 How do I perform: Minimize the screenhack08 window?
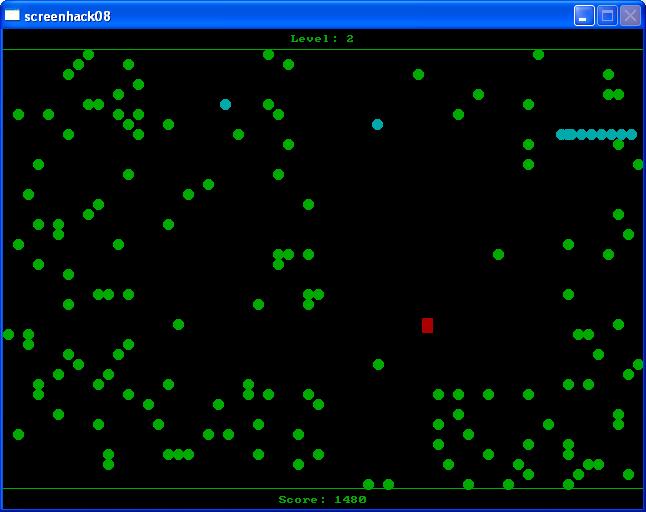click(584, 15)
